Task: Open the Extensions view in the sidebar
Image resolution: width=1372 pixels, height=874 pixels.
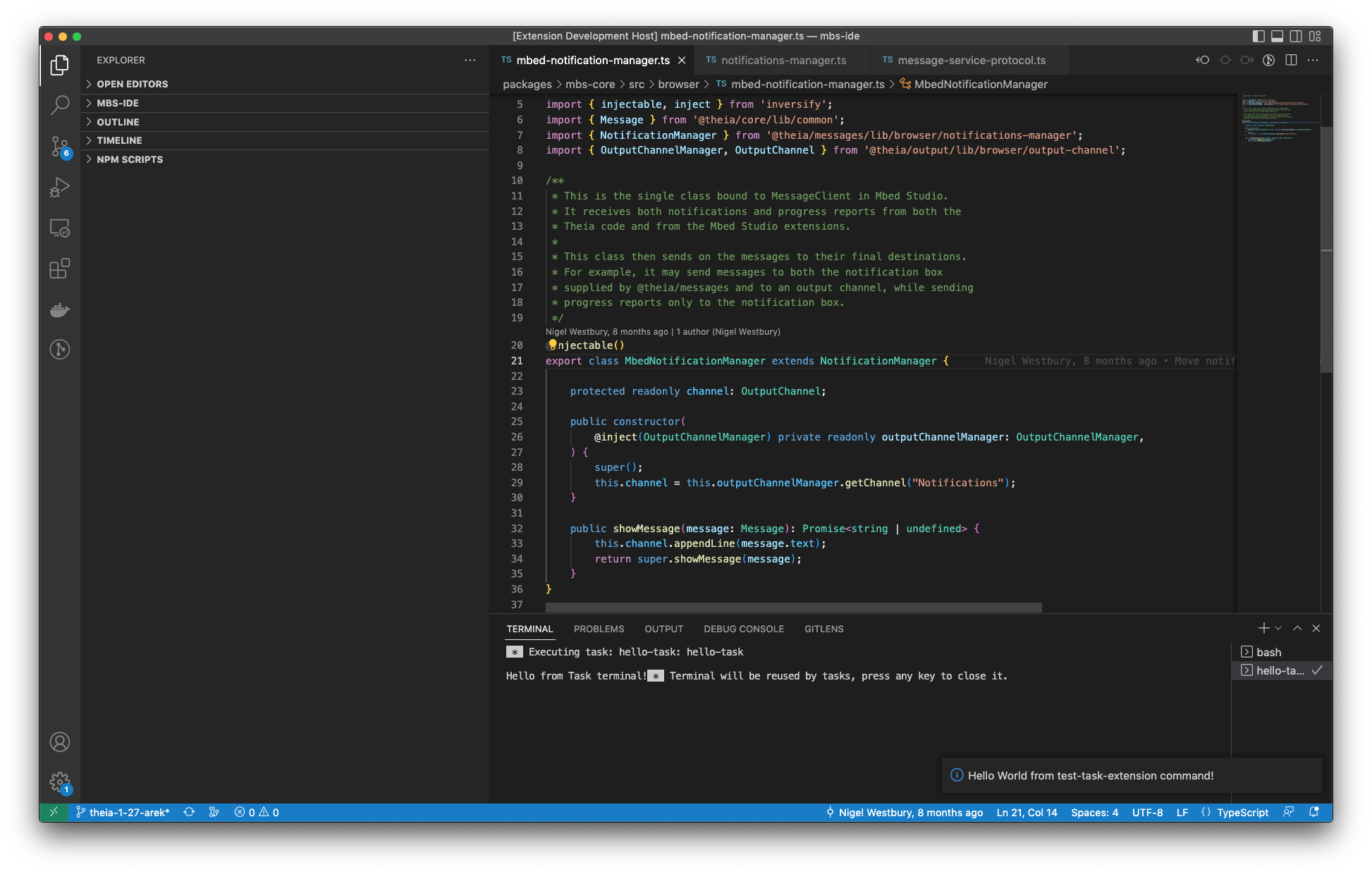Action: [x=60, y=269]
